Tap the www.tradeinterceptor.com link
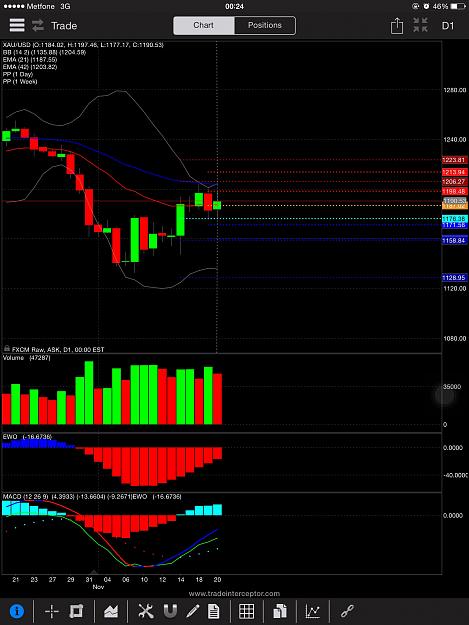Viewport: 469px width, 625px height. tap(234, 594)
